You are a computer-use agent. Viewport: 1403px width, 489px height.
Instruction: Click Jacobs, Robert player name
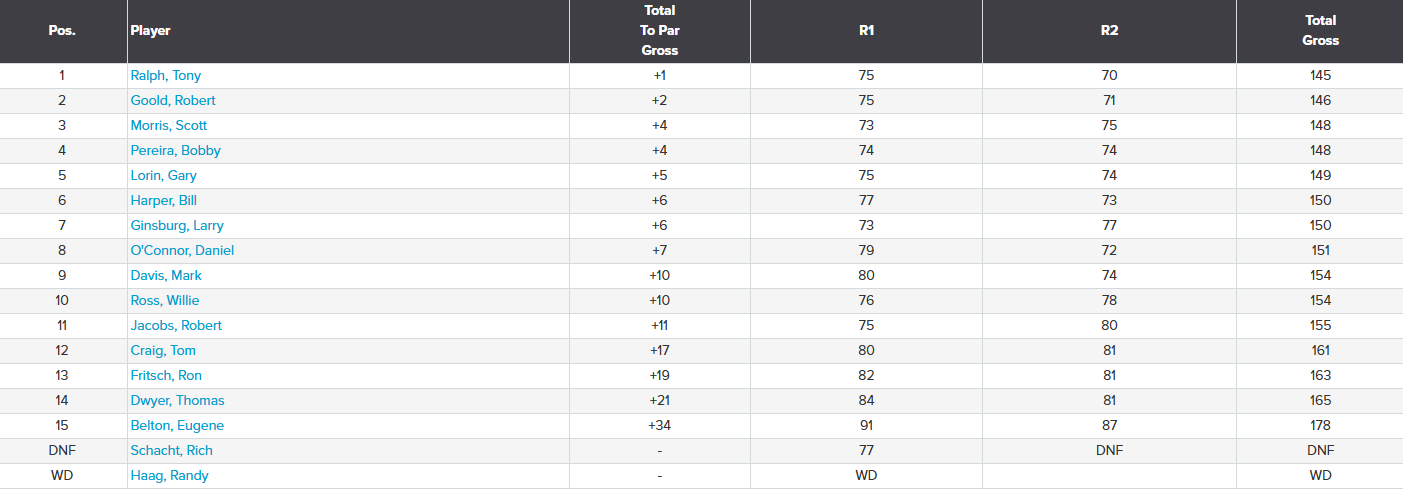tap(176, 325)
